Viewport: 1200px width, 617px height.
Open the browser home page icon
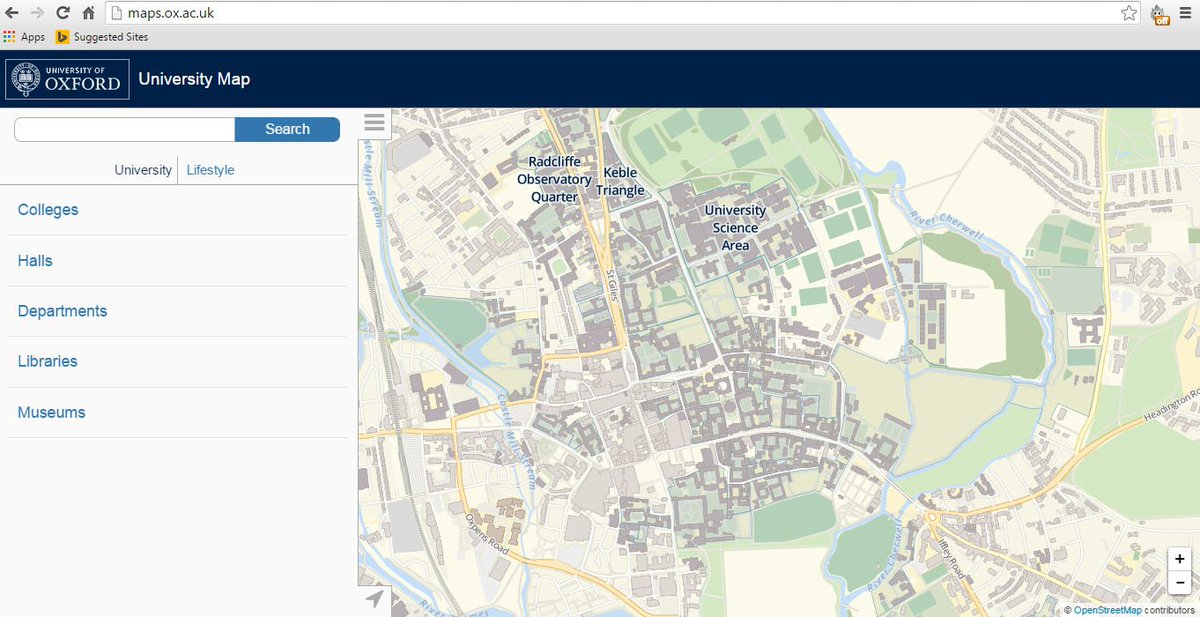89,13
